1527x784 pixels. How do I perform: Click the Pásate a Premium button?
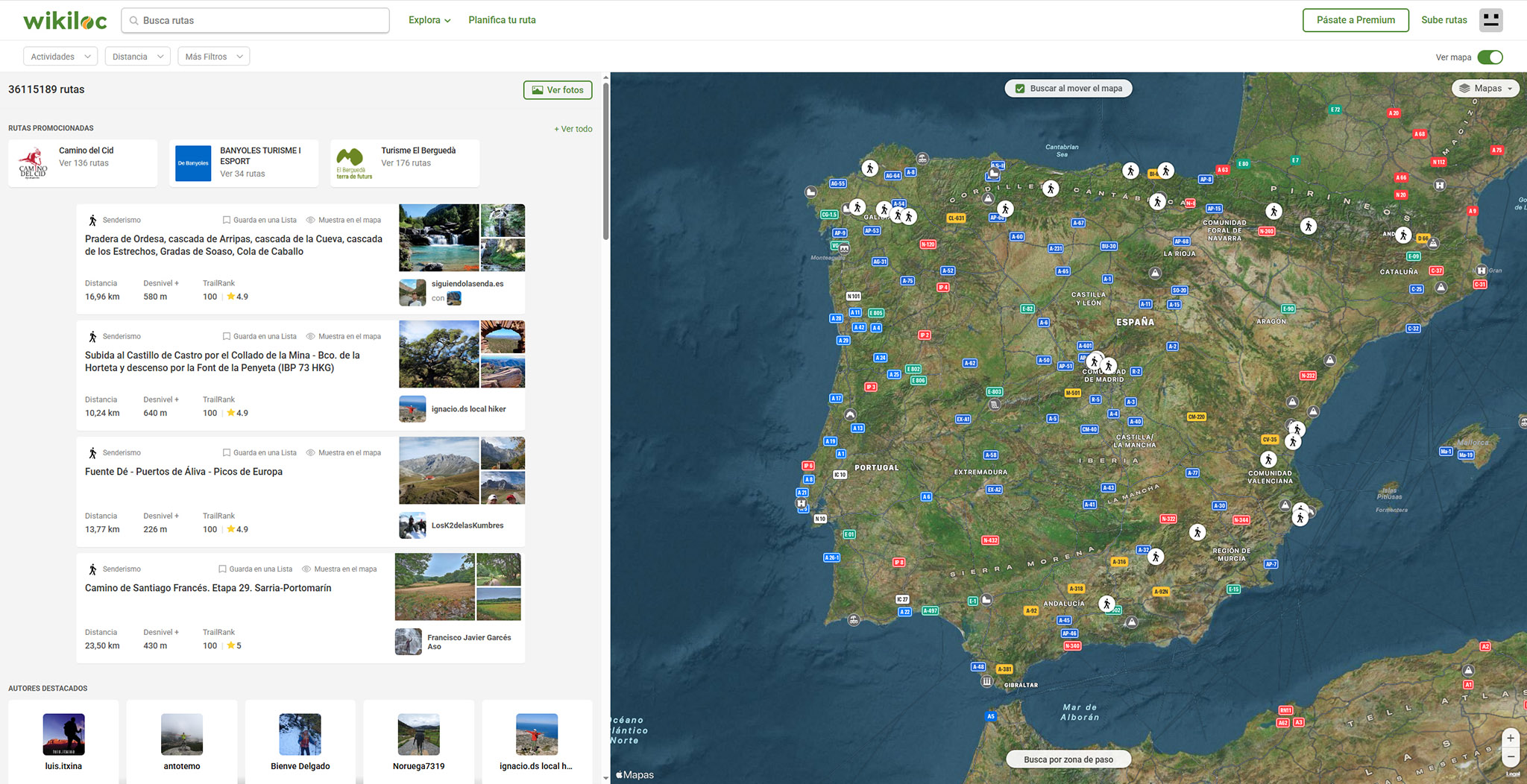(x=1355, y=20)
